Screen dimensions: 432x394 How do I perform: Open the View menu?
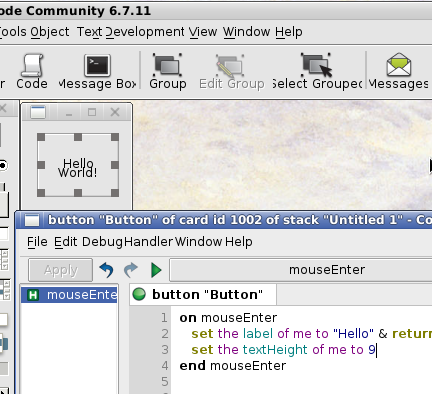(203, 32)
